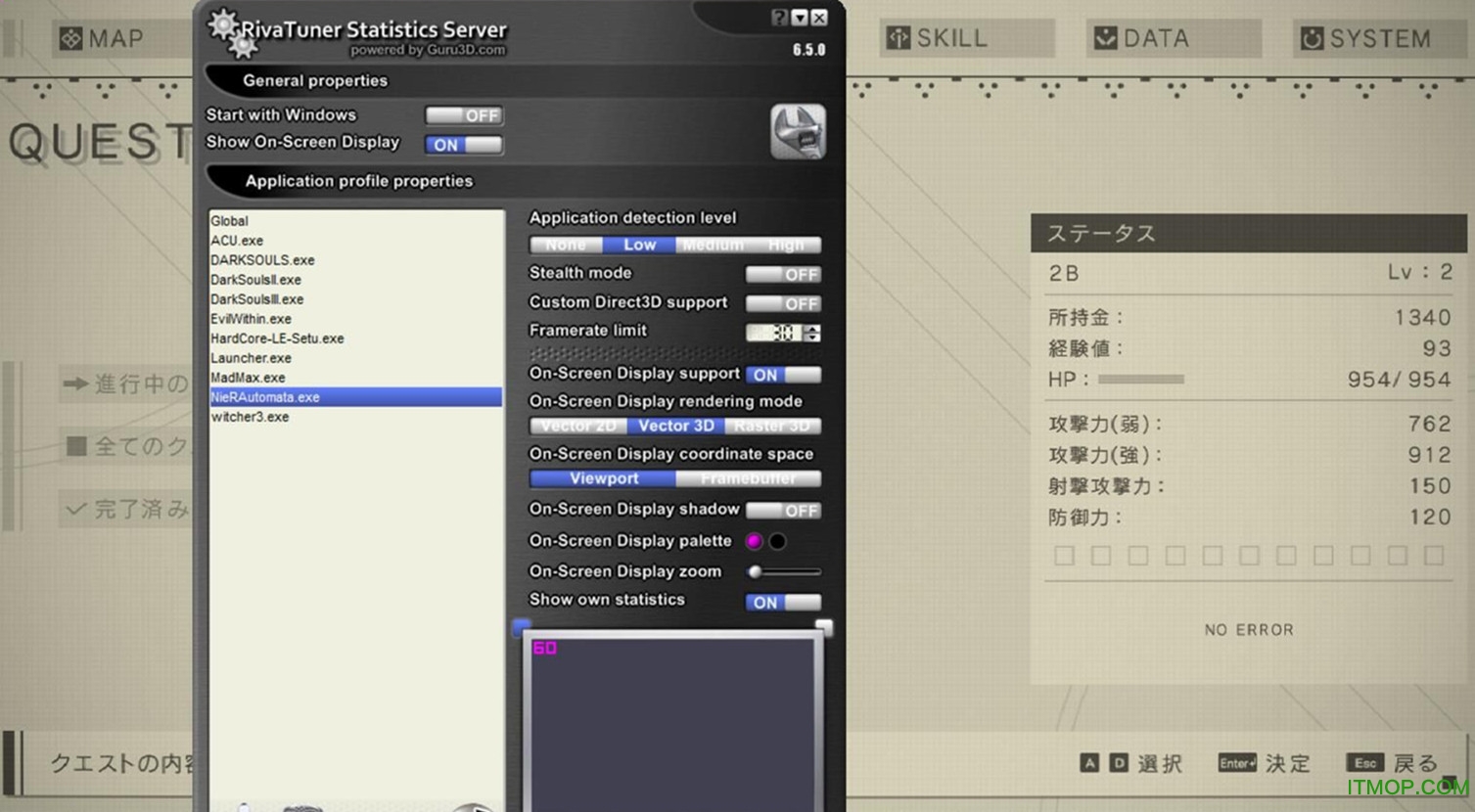Select Global profile in list
1475x812 pixels.
[356, 221]
